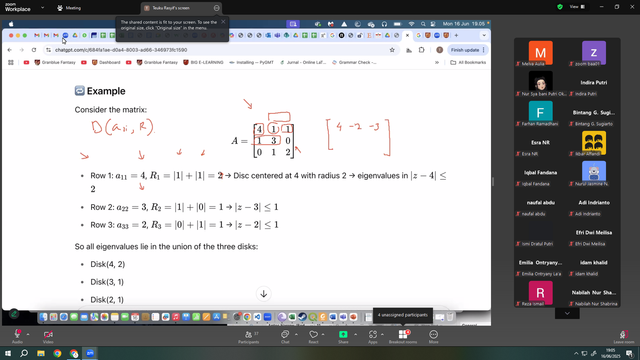This screenshot has width=640, height=360.
Task: Select Nur Sya'bani's avatar tile
Action: pos(540,83)
